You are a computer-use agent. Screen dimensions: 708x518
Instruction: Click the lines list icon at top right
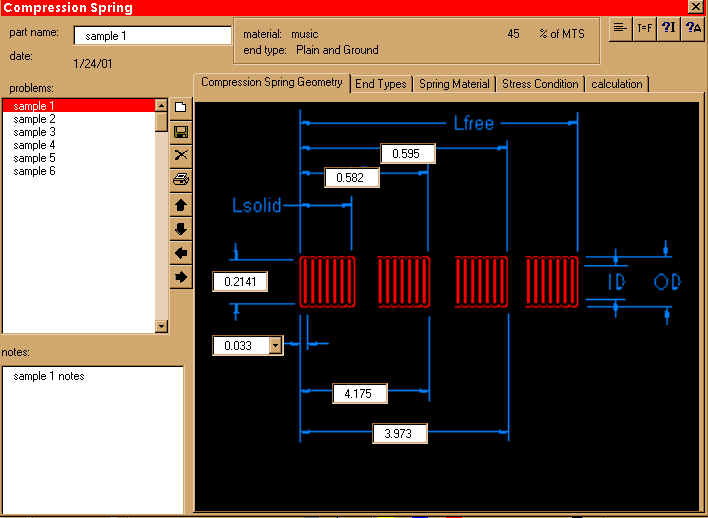click(621, 29)
